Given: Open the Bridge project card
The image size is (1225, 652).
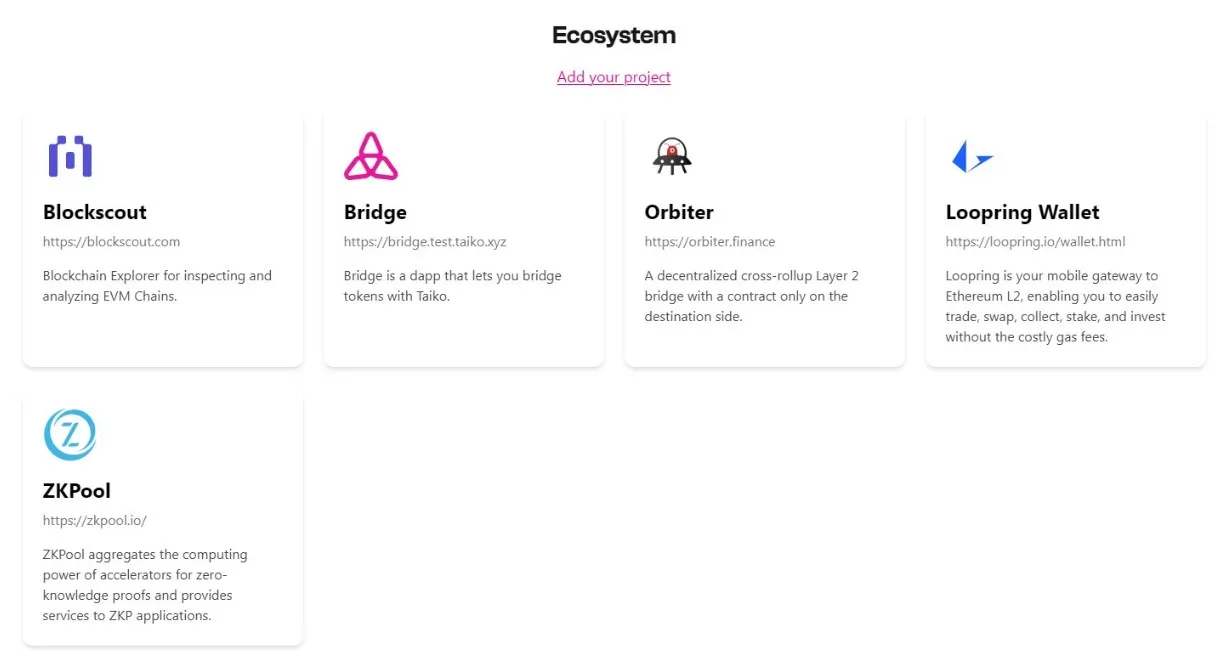Looking at the screenshot, I should [x=463, y=238].
